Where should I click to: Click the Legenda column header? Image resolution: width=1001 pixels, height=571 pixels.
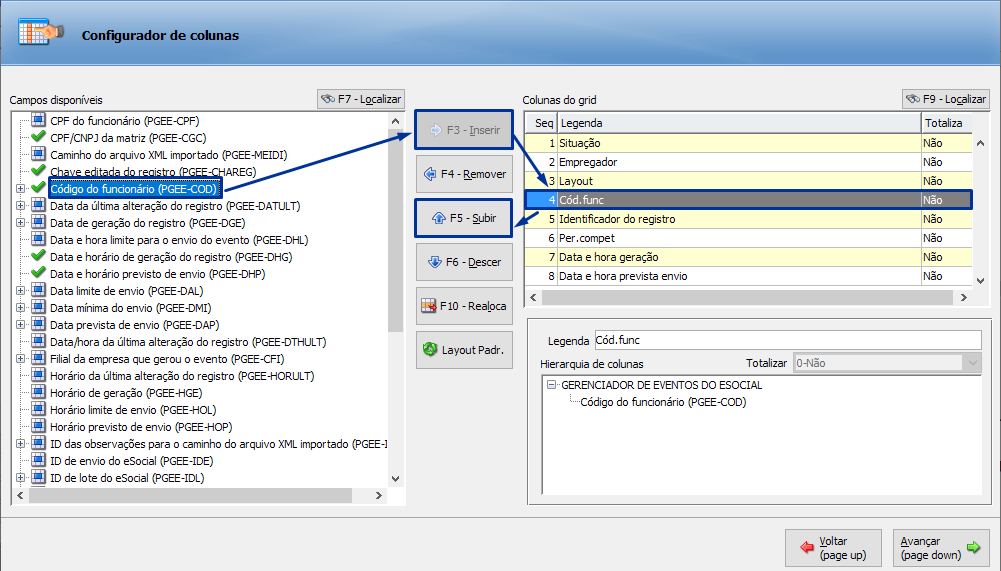739,123
